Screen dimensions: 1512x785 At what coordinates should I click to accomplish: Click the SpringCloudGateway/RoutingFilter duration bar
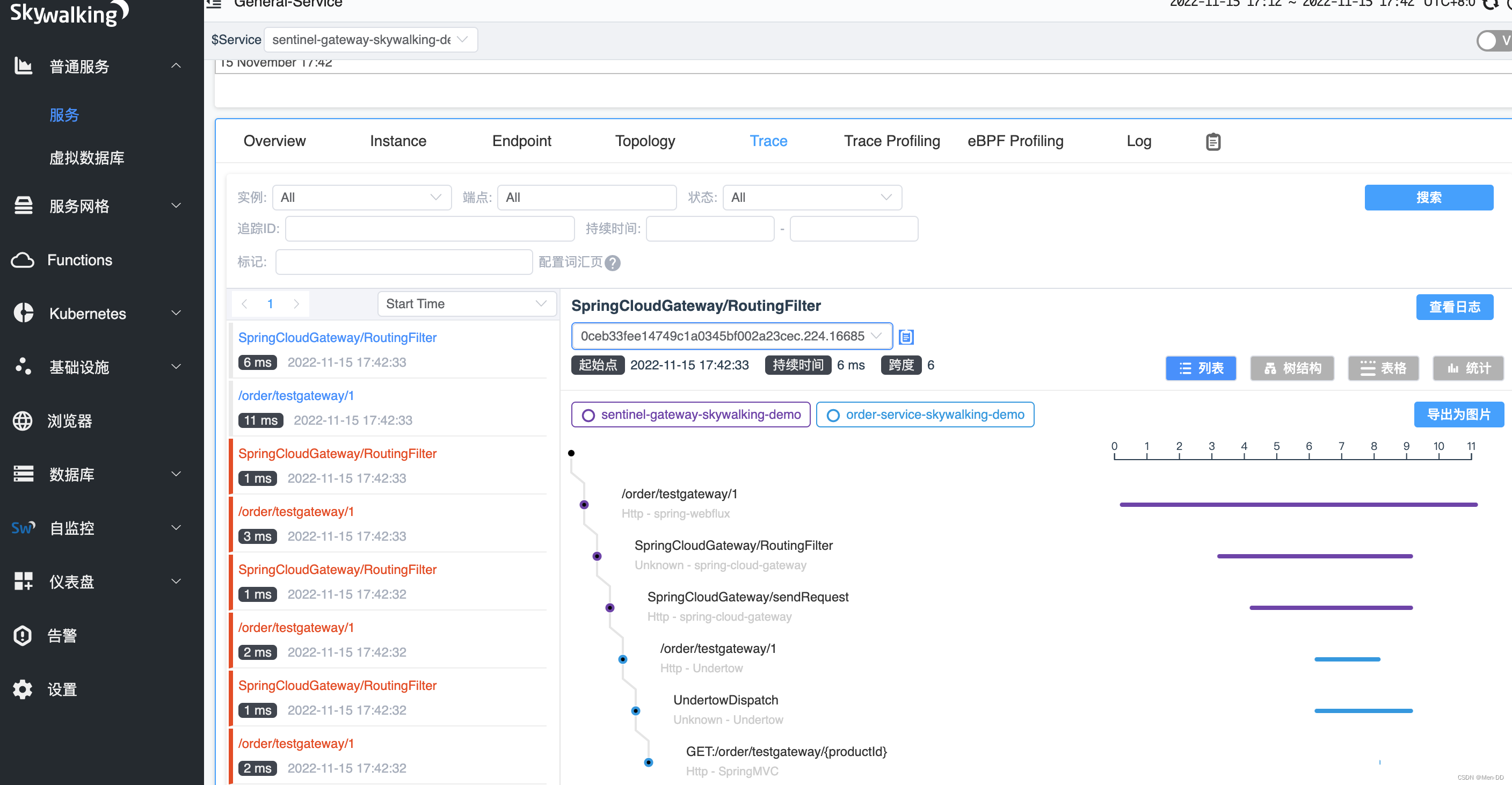1314,556
